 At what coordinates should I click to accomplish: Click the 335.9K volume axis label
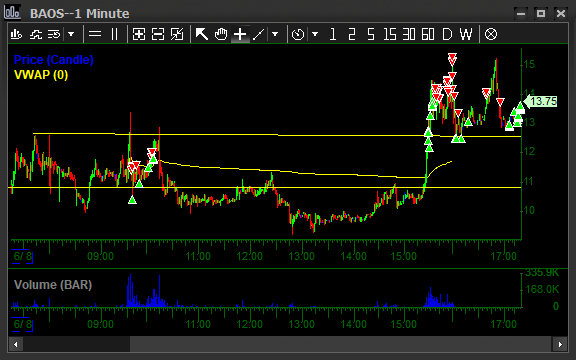click(542, 273)
